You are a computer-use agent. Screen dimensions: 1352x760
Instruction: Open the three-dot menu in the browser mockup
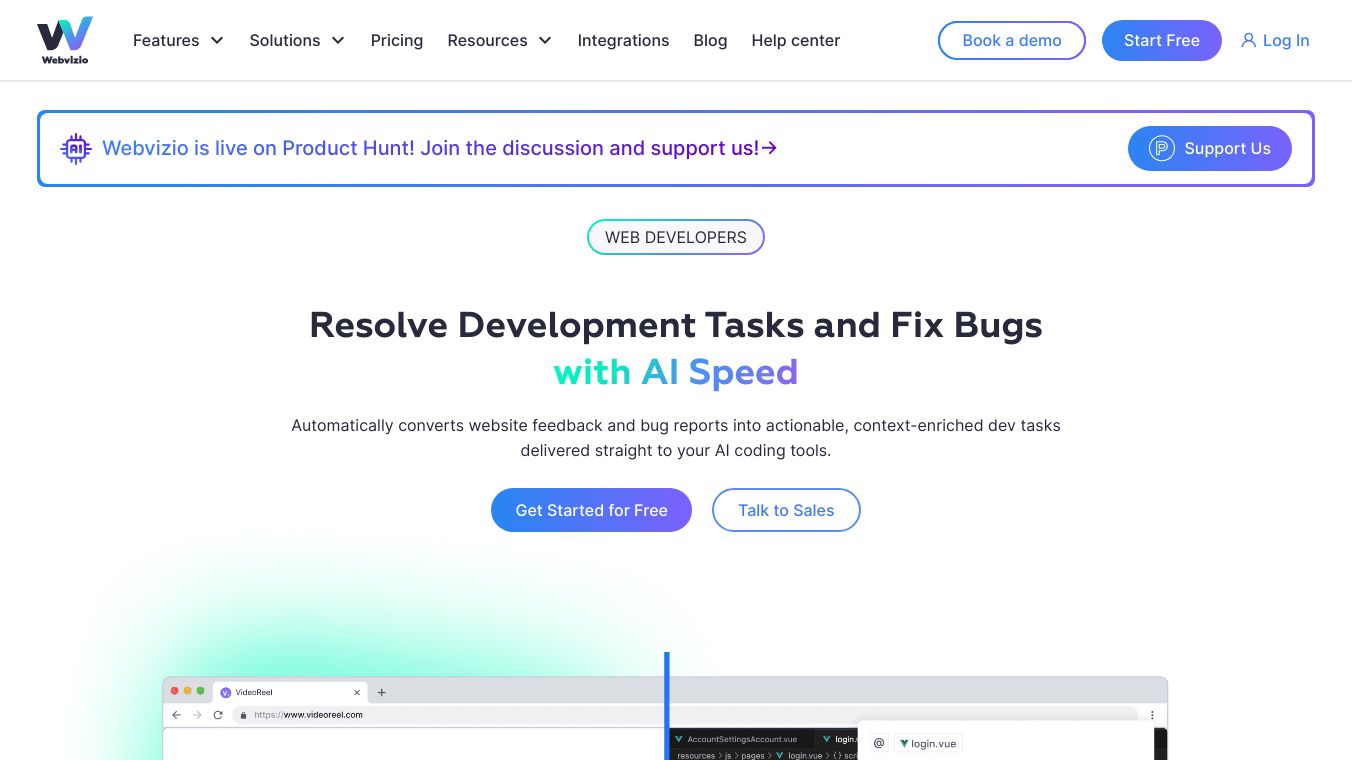[1152, 715]
